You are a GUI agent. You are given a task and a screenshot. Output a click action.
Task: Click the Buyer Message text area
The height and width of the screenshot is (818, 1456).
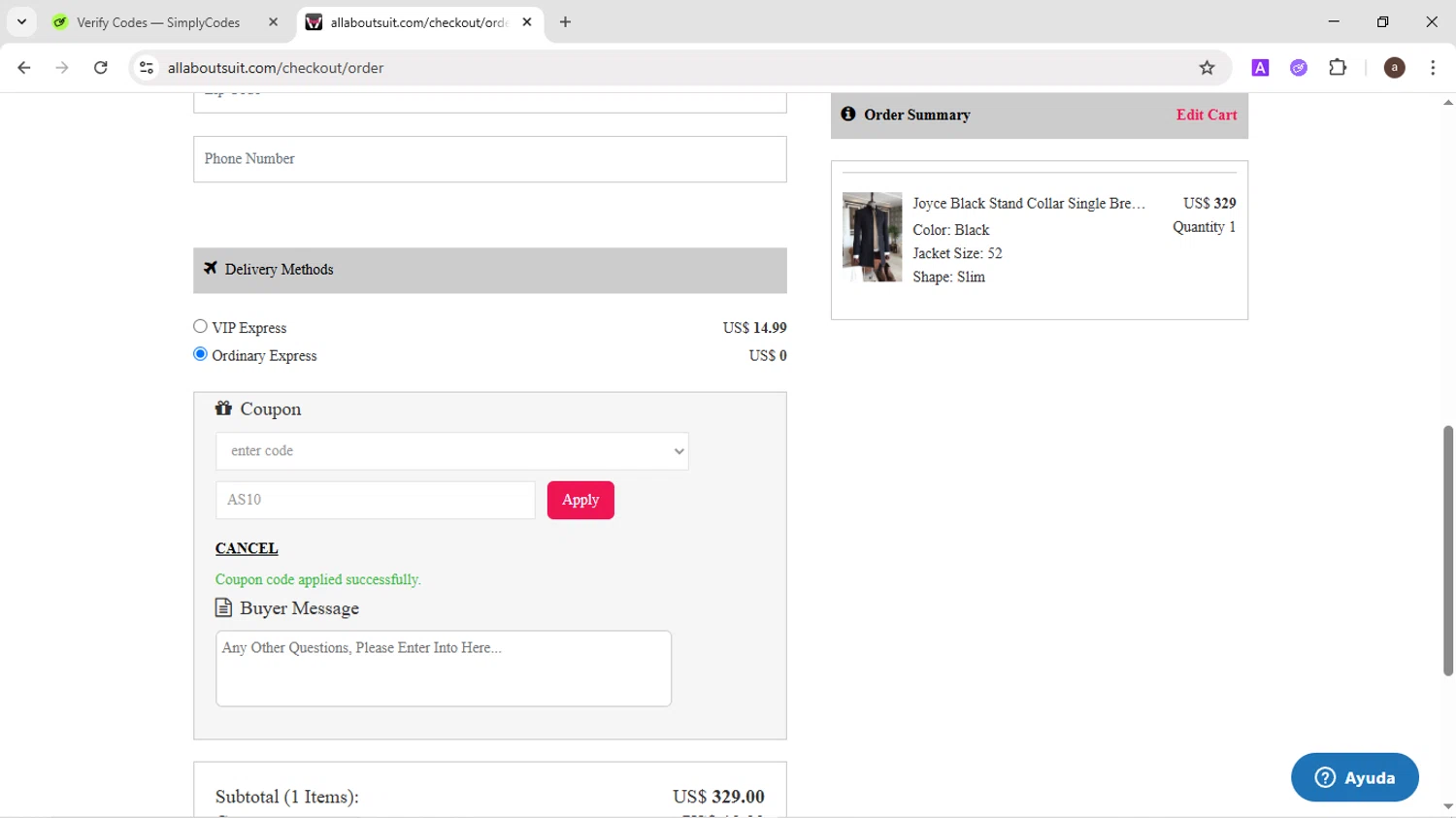[x=444, y=669]
